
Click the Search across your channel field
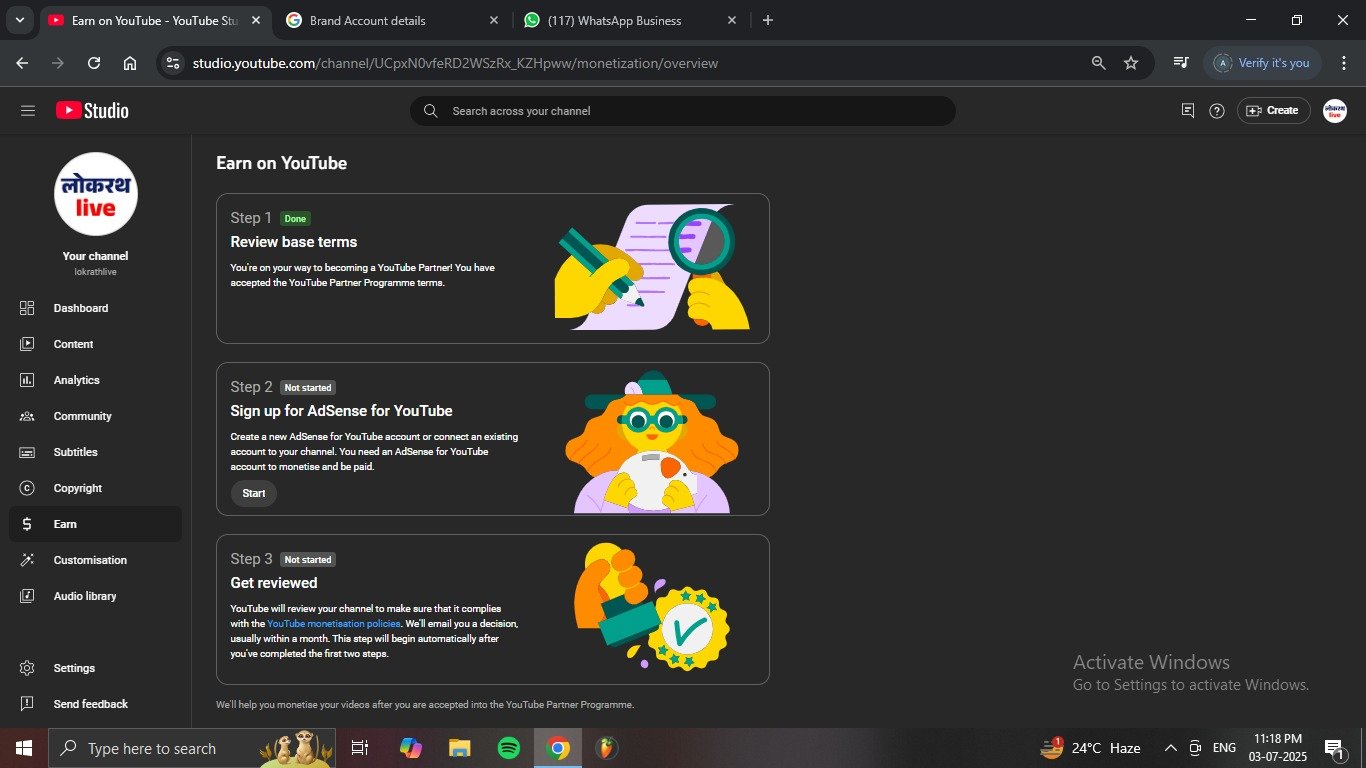click(683, 111)
